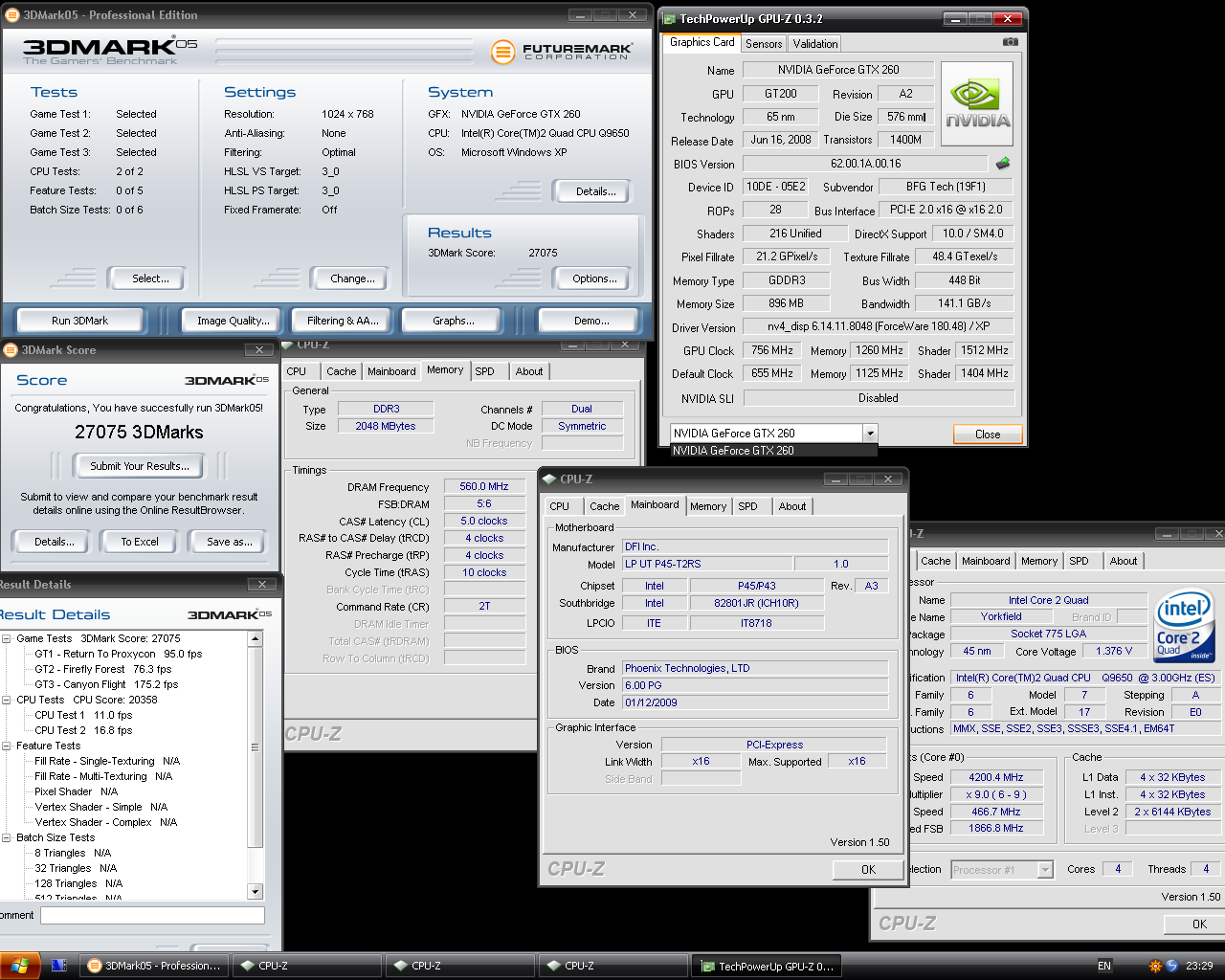Click the orange tray icon near clock
Image resolution: width=1225 pixels, height=980 pixels.
1155,966
